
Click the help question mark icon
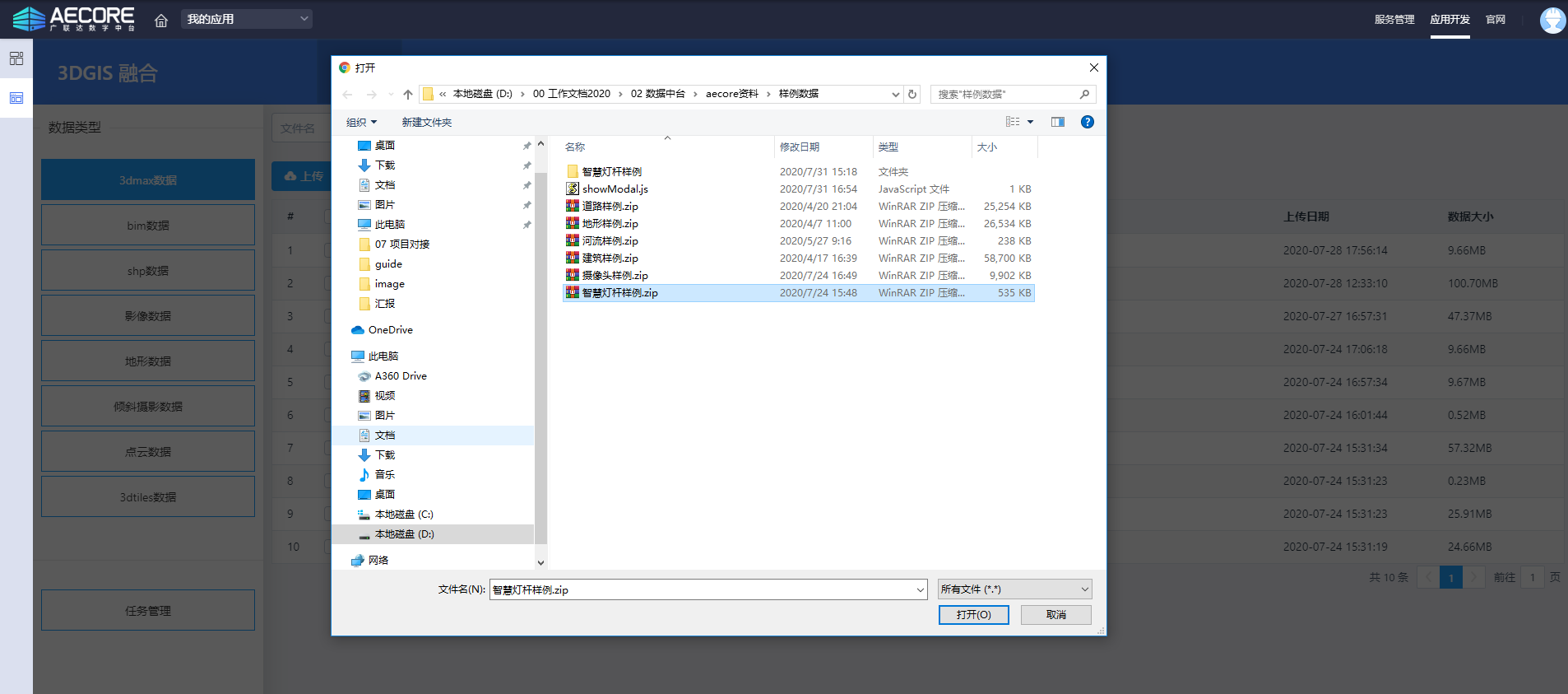pos(1087,122)
